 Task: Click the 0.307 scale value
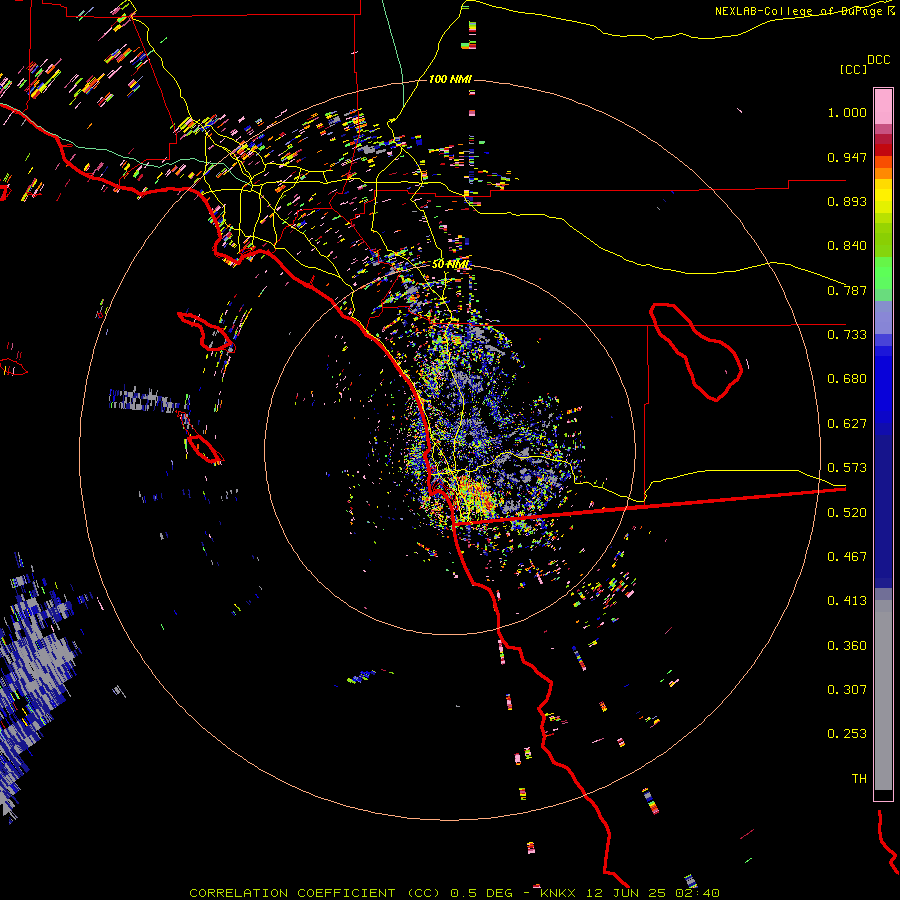point(847,689)
